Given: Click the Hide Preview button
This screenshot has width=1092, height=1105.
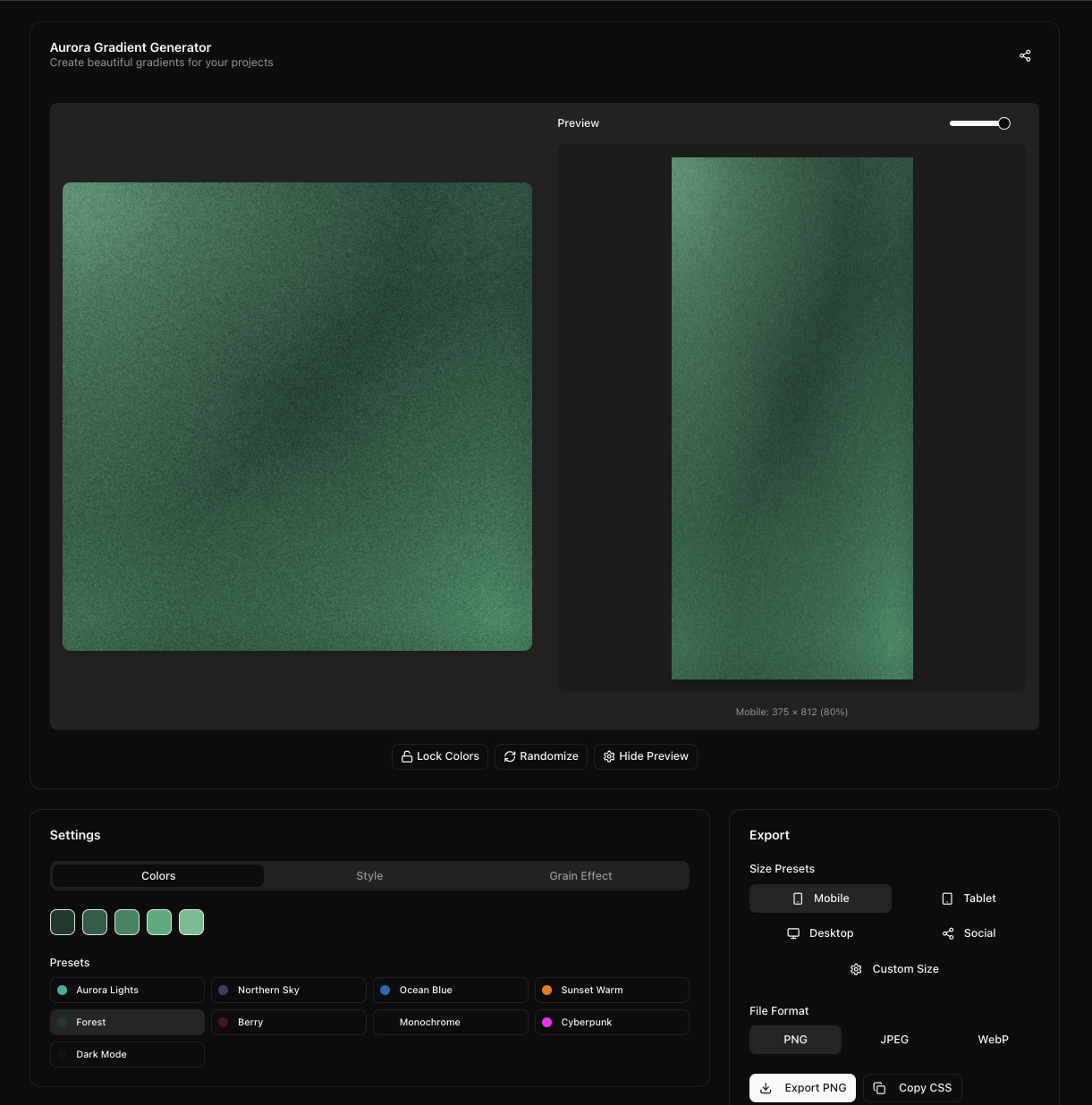Looking at the screenshot, I should 646,756.
